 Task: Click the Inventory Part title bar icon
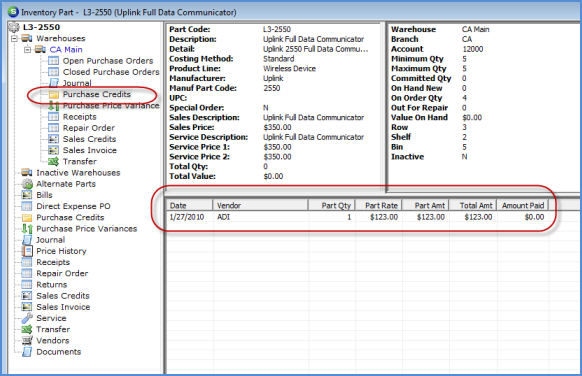13,12
